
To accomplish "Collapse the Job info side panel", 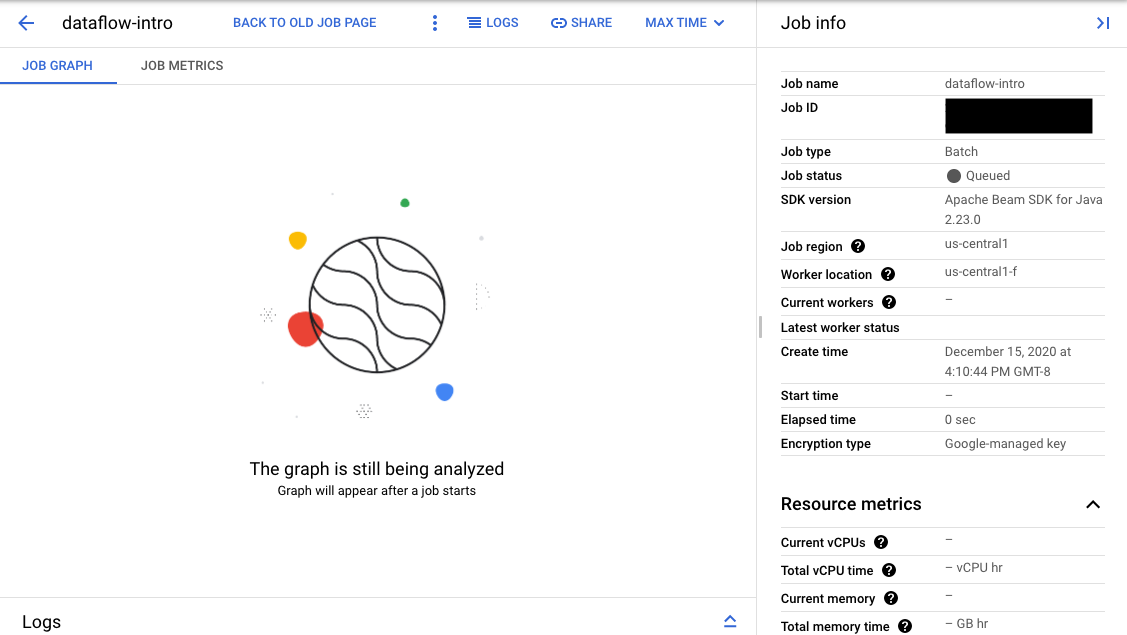I will coord(1101,22).
